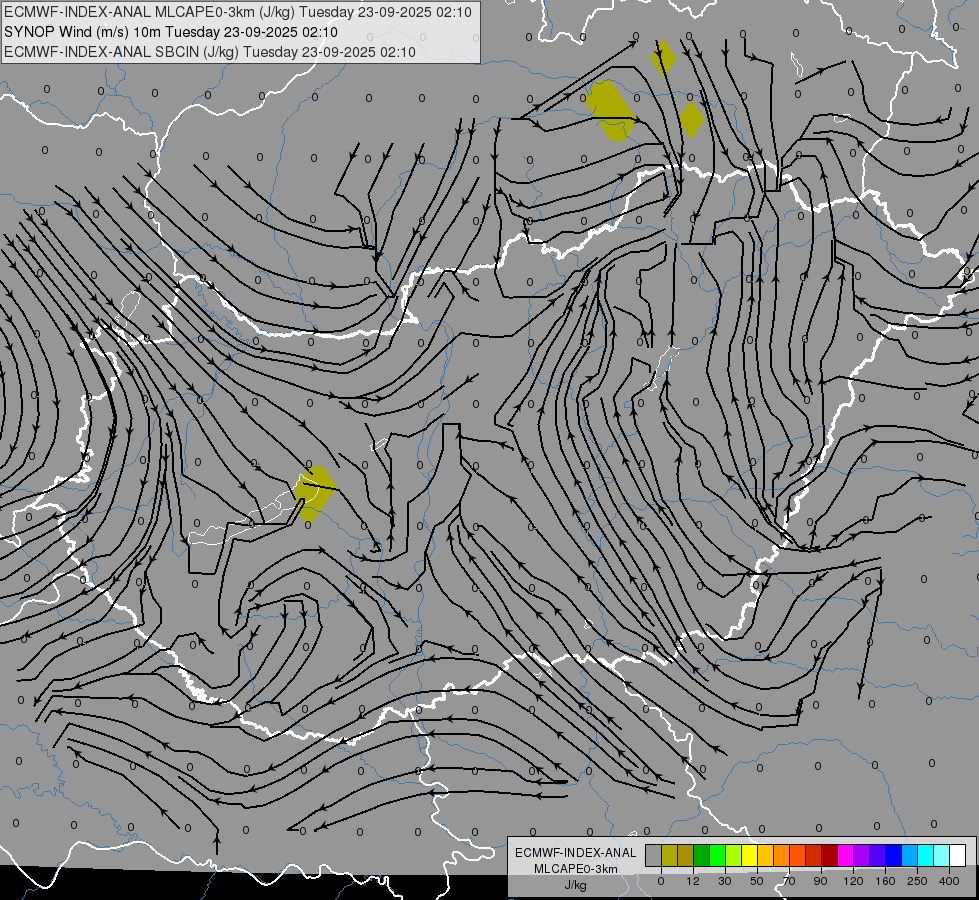Viewport: 979px width, 900px height.
Task: Click the largest olive CAPE polygon near top
Action: (610, 110)
